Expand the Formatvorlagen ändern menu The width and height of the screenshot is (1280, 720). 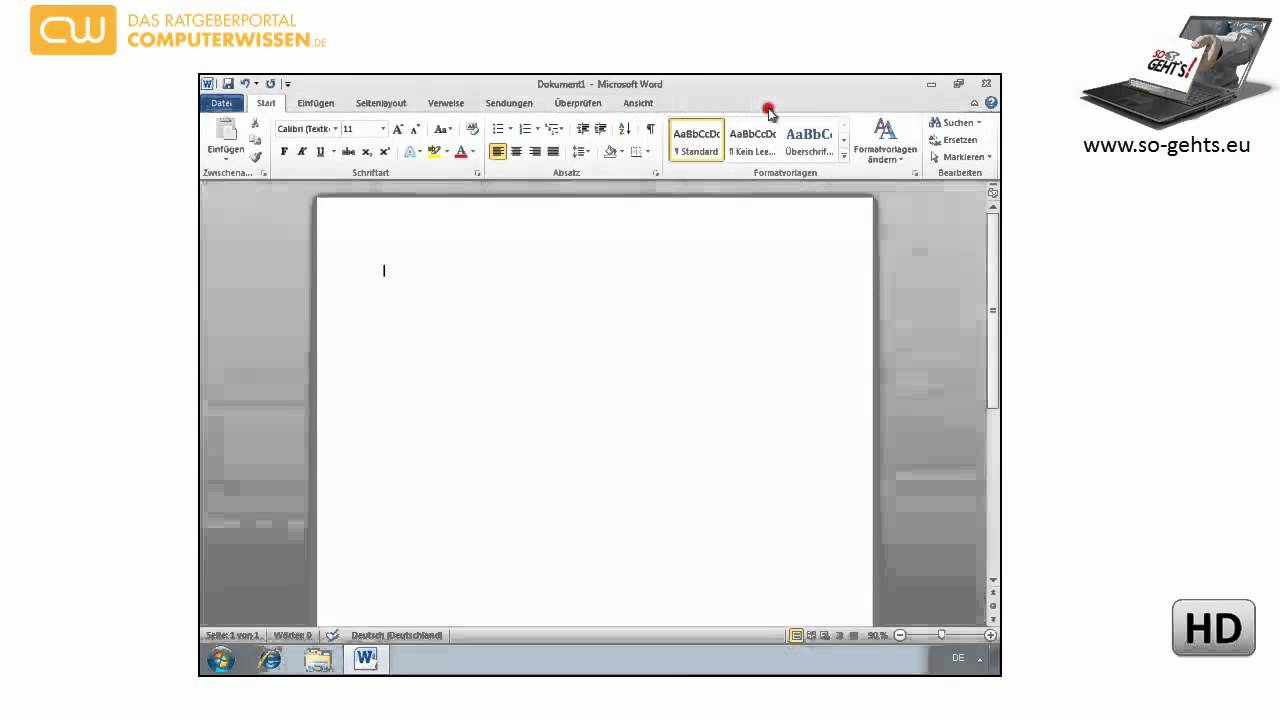tap(885, 141)
